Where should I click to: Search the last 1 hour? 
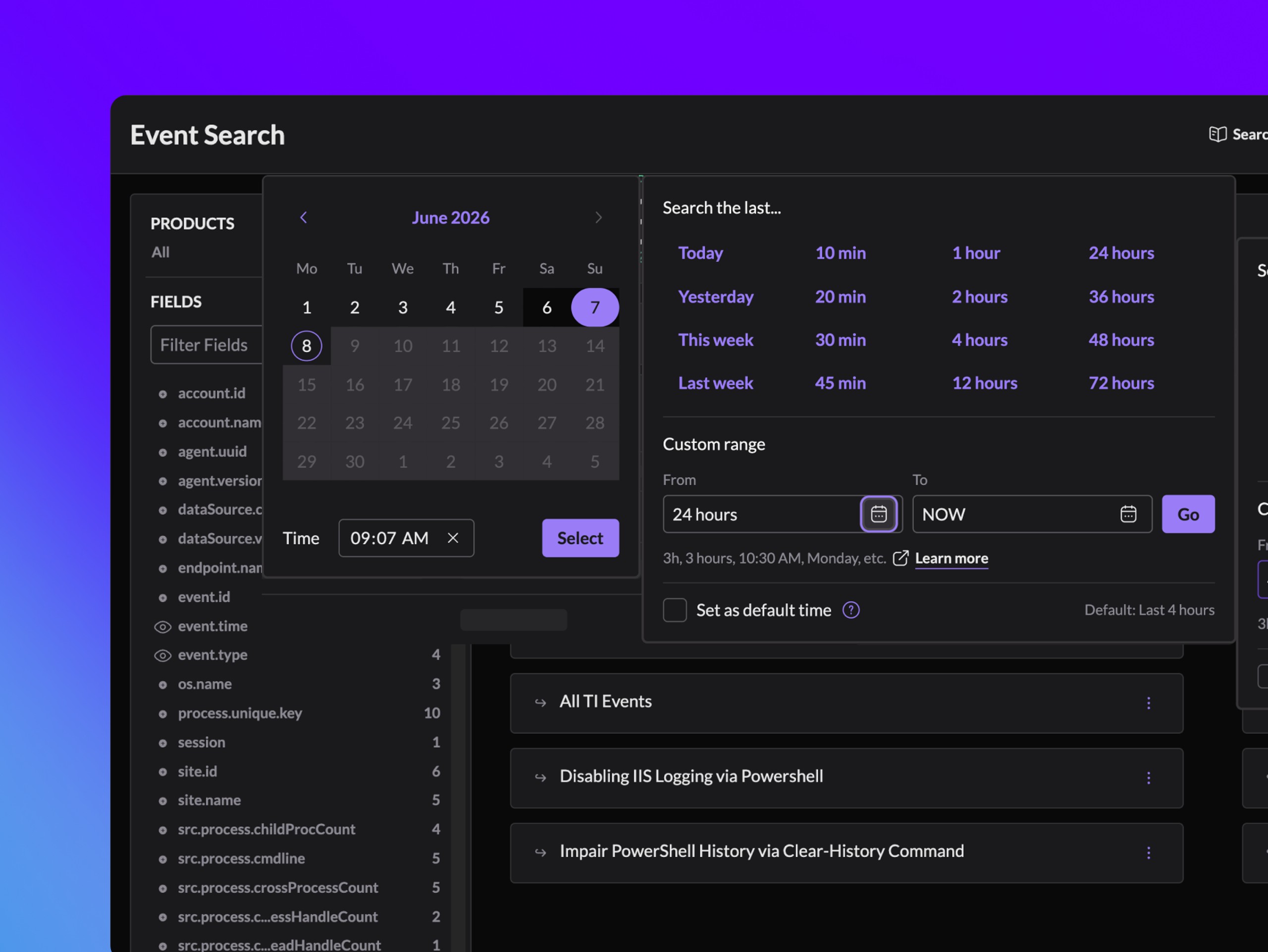point(976,253)
